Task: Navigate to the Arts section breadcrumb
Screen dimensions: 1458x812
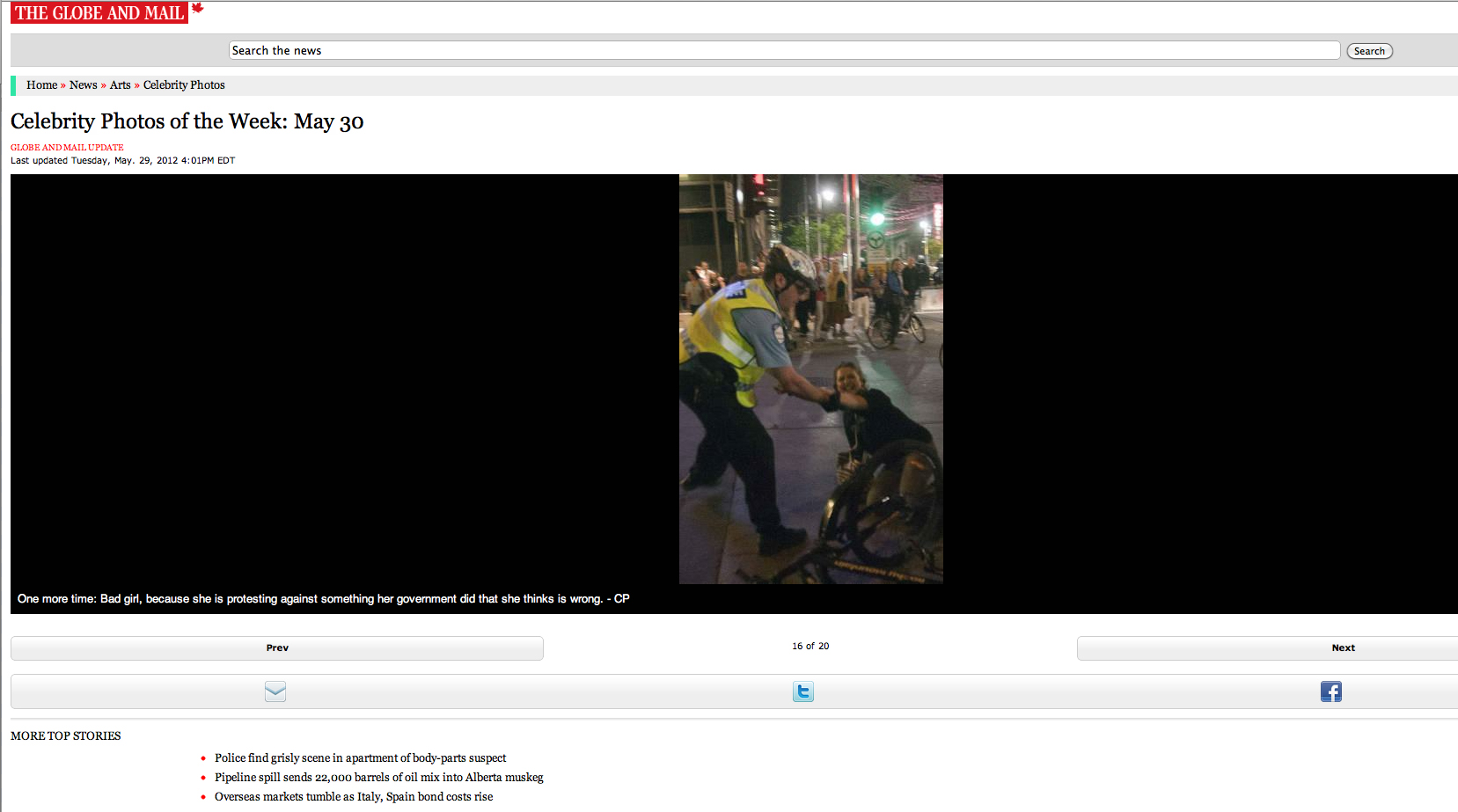Action: [x=121, y=85]
